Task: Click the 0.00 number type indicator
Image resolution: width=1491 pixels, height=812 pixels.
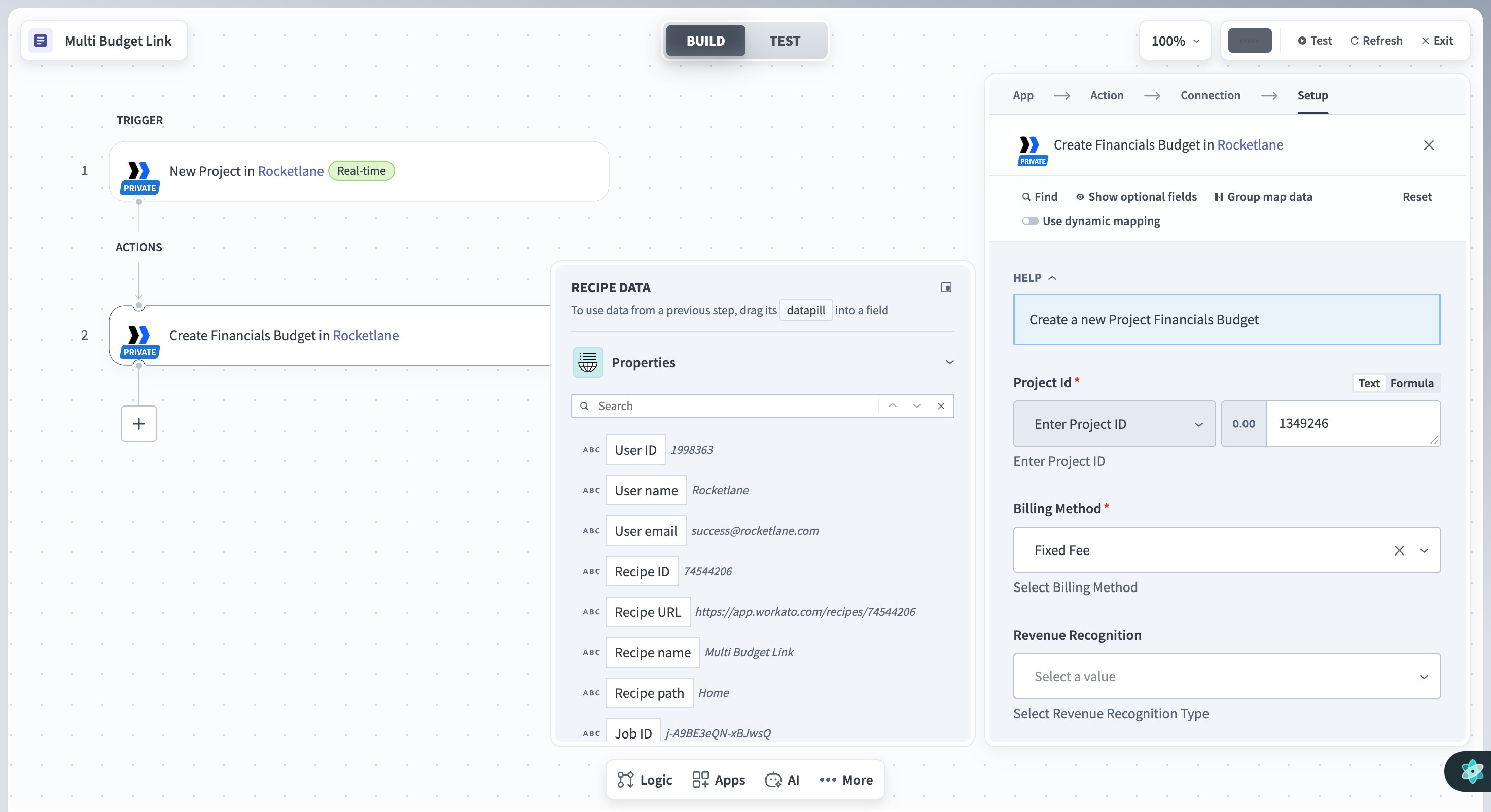Action: [x=1244, y=423]
